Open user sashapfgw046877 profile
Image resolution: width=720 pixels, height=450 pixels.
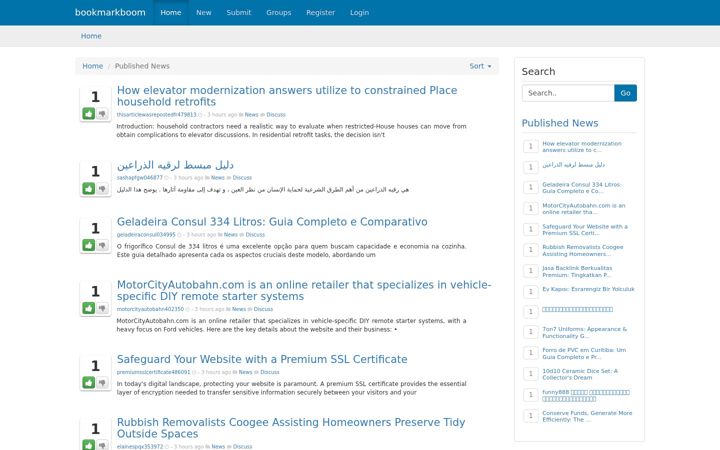(140, 178)
